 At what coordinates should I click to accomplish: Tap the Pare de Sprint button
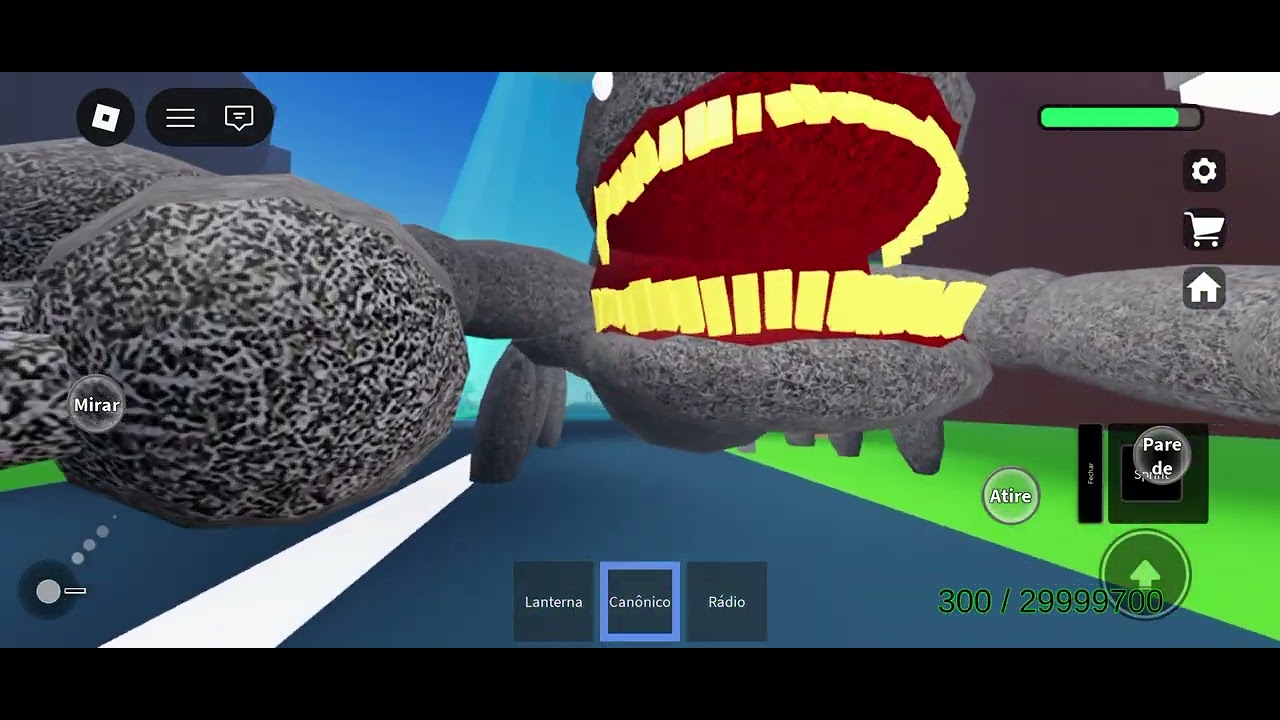tap(1161, 456)
